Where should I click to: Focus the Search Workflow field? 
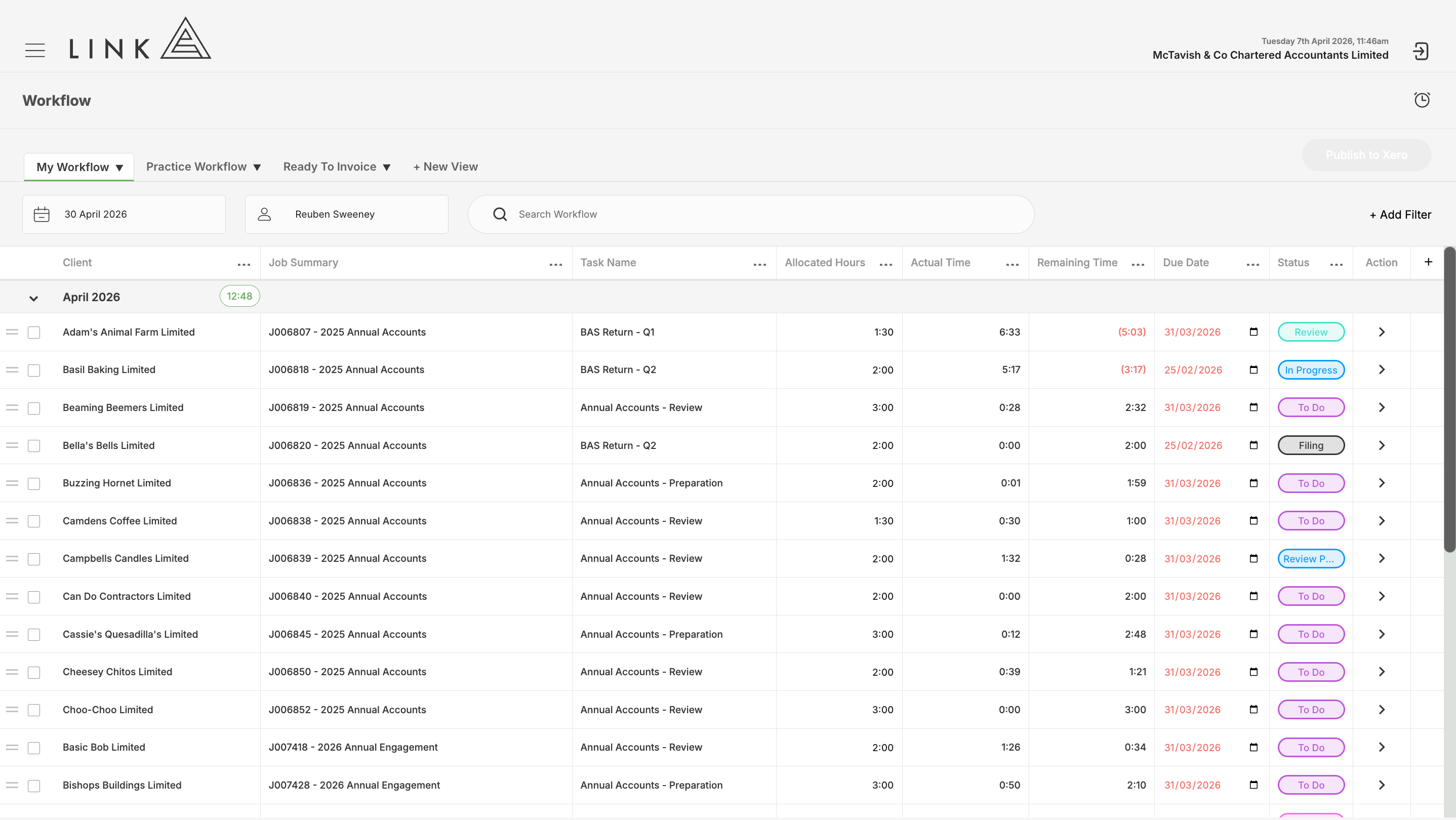click(751, 214)
